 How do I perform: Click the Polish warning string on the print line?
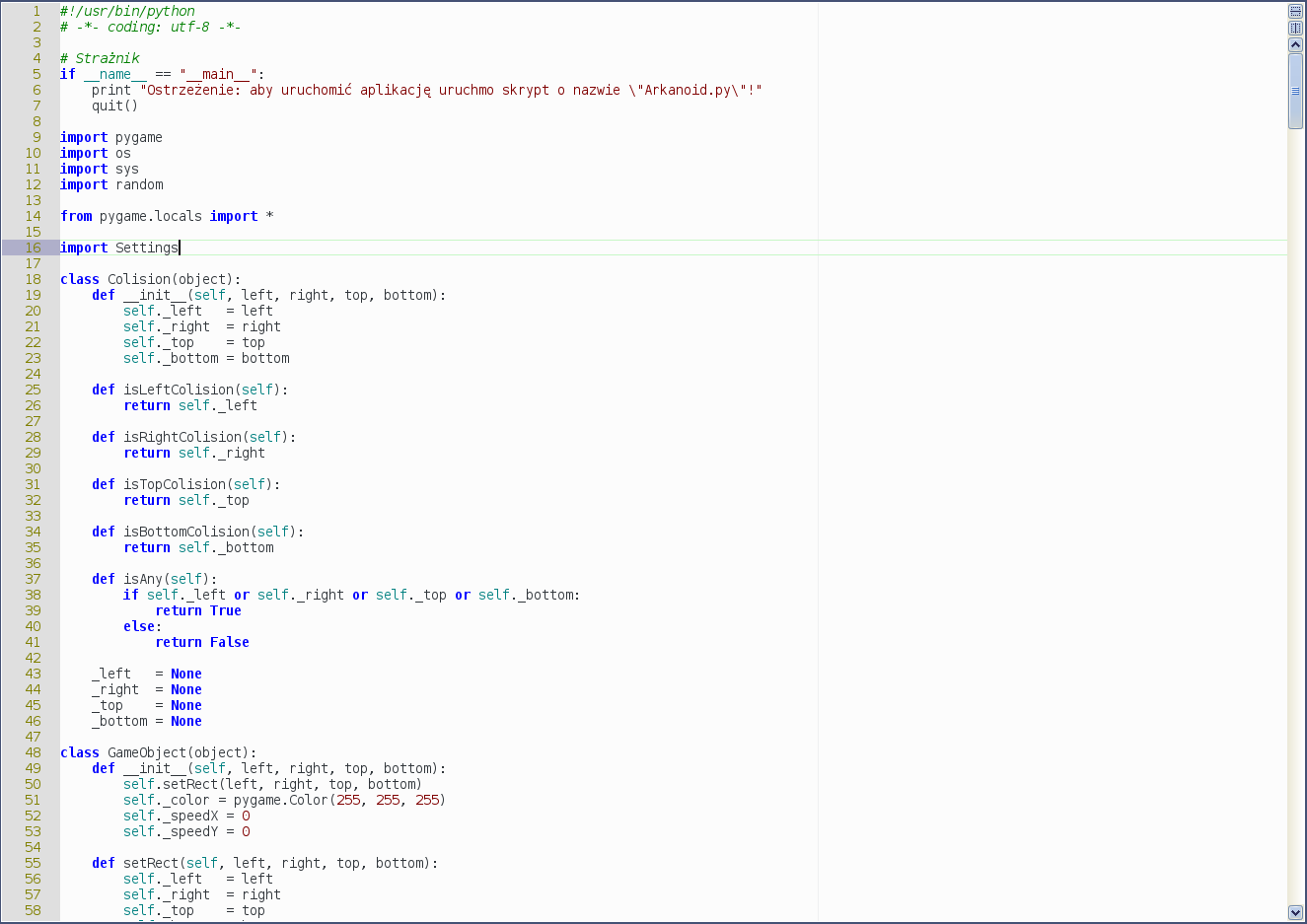point(450,90)
